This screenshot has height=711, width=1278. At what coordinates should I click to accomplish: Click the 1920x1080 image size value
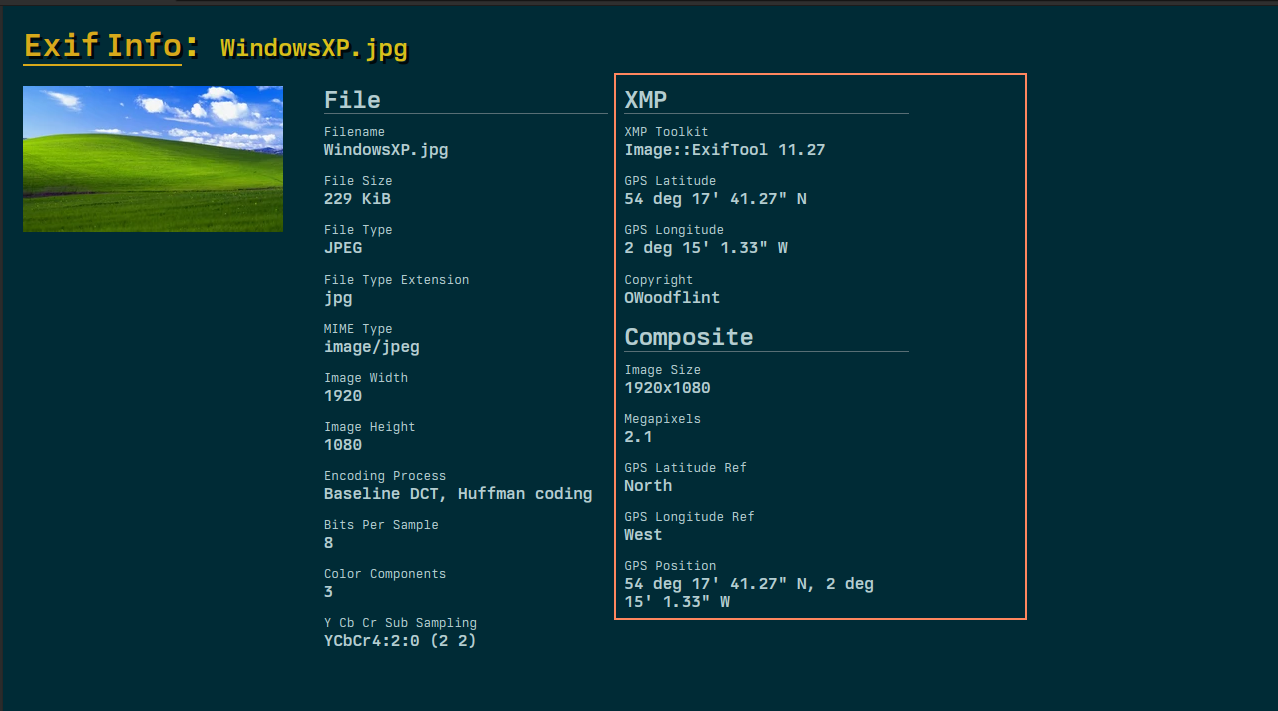[x=667, y=388]
